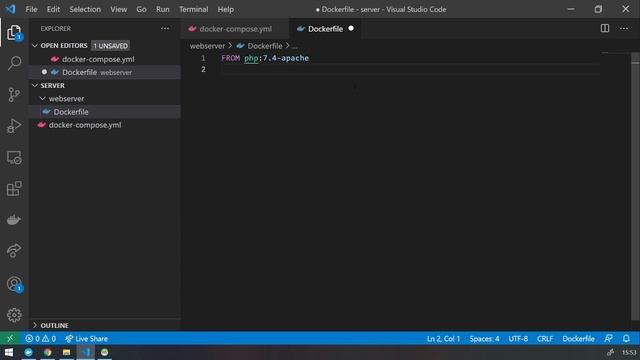Open the Go menu
Viewport: 640px width, 360px height.
pyautogui.click(x=141, y=9)
